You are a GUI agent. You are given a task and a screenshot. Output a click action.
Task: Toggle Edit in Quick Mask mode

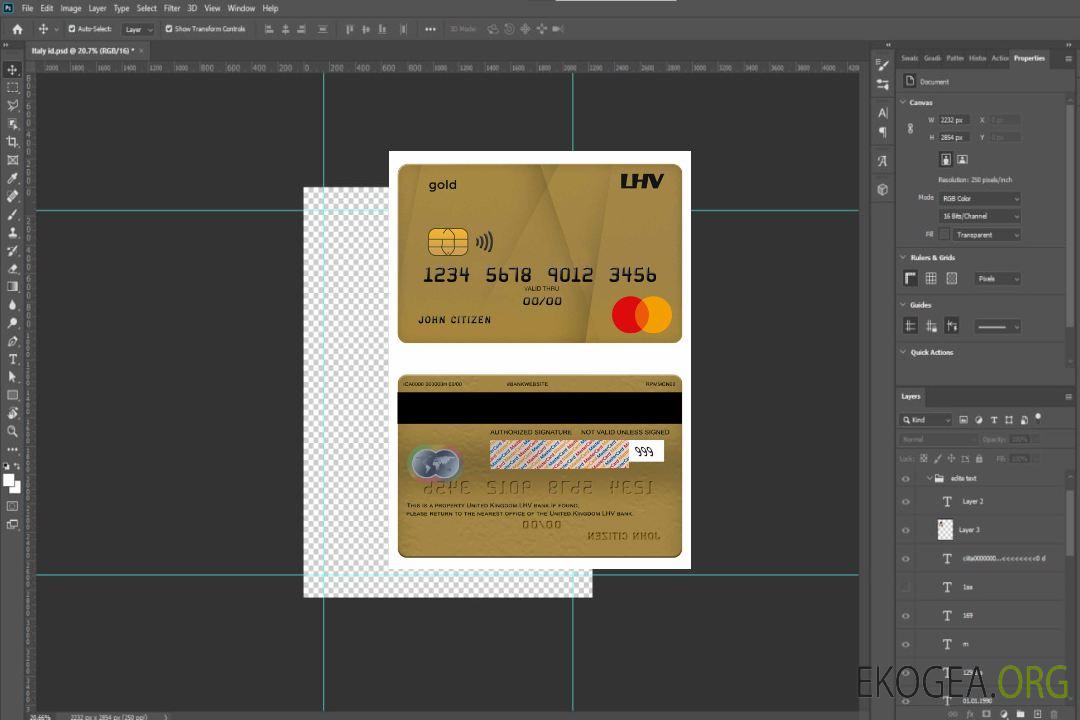point(12,506)
